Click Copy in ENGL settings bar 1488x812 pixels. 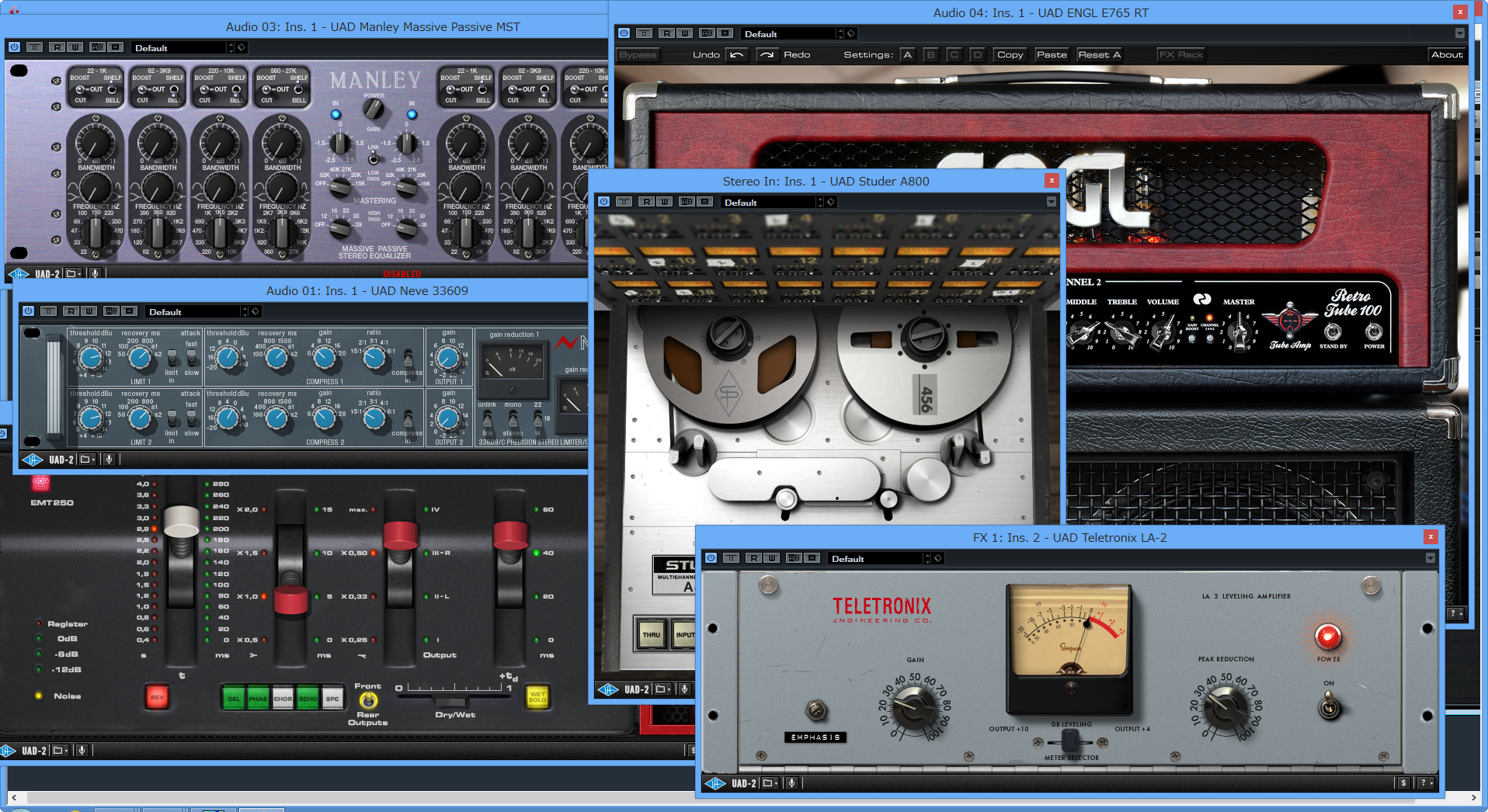coord(1010,54)
